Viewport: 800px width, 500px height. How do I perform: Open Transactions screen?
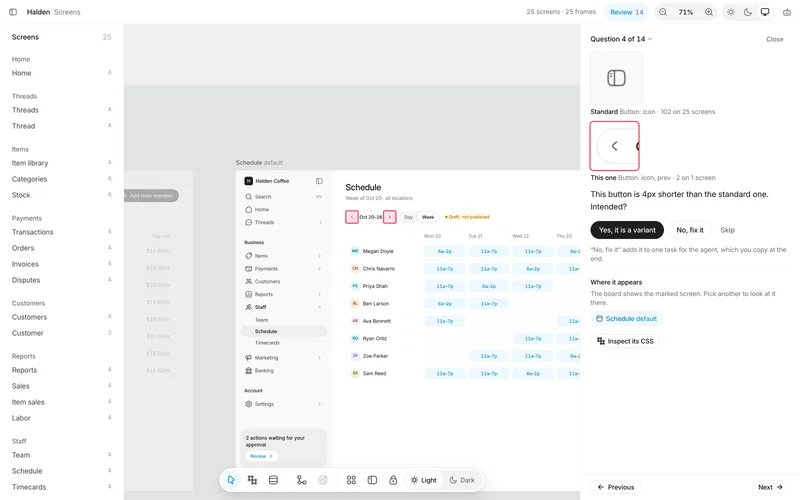click(x=61, y=232)
